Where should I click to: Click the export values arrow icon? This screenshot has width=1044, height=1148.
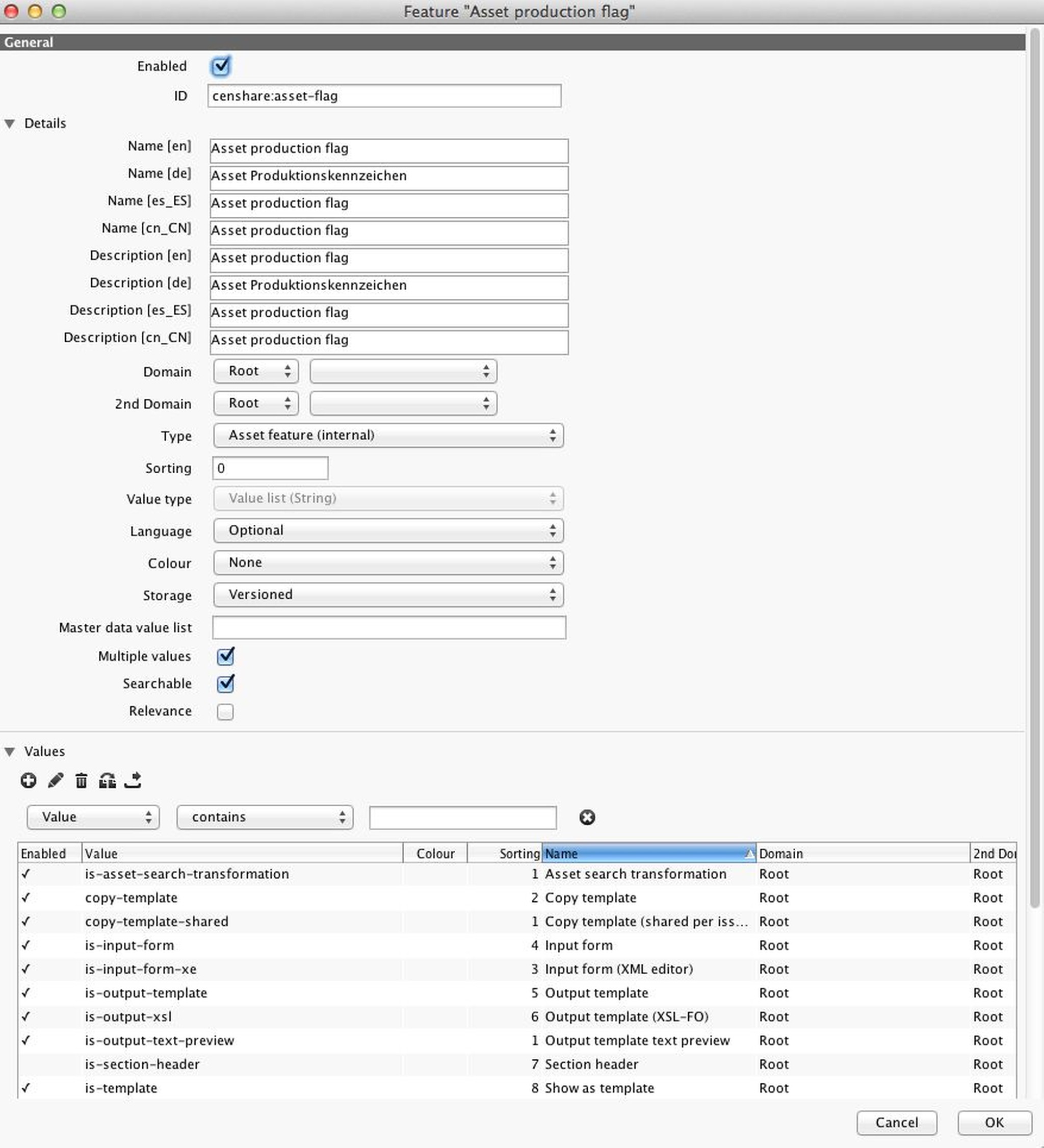(x=133, y=780)
